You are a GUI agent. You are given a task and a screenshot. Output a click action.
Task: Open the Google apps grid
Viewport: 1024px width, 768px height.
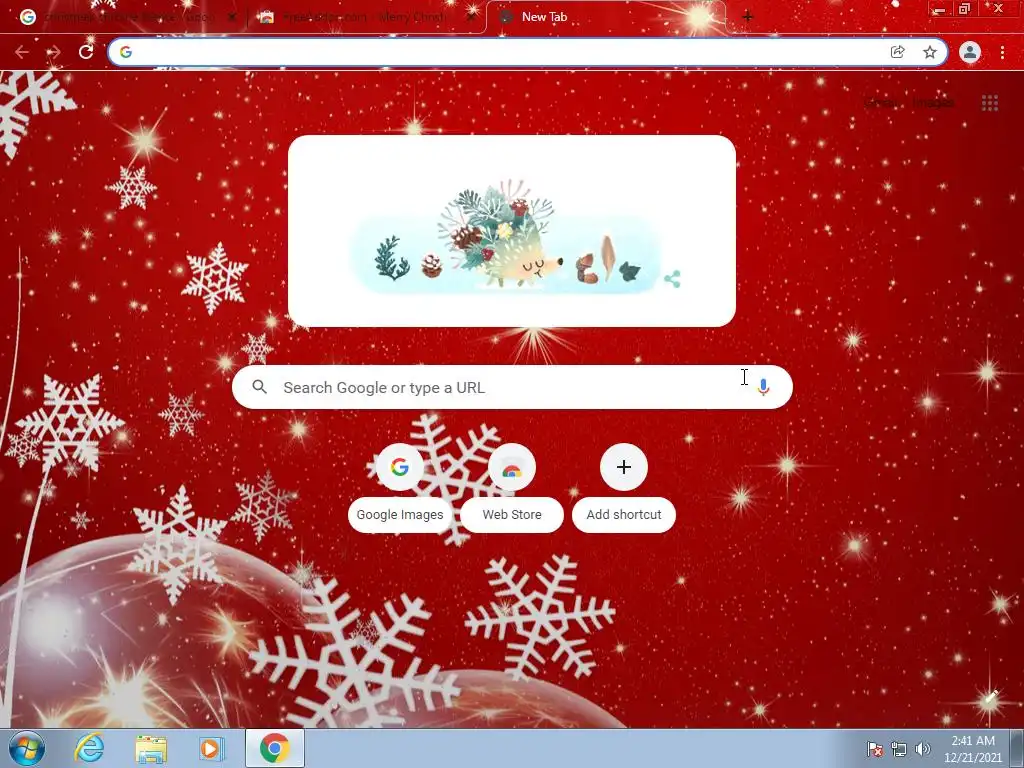click(990, 103)
